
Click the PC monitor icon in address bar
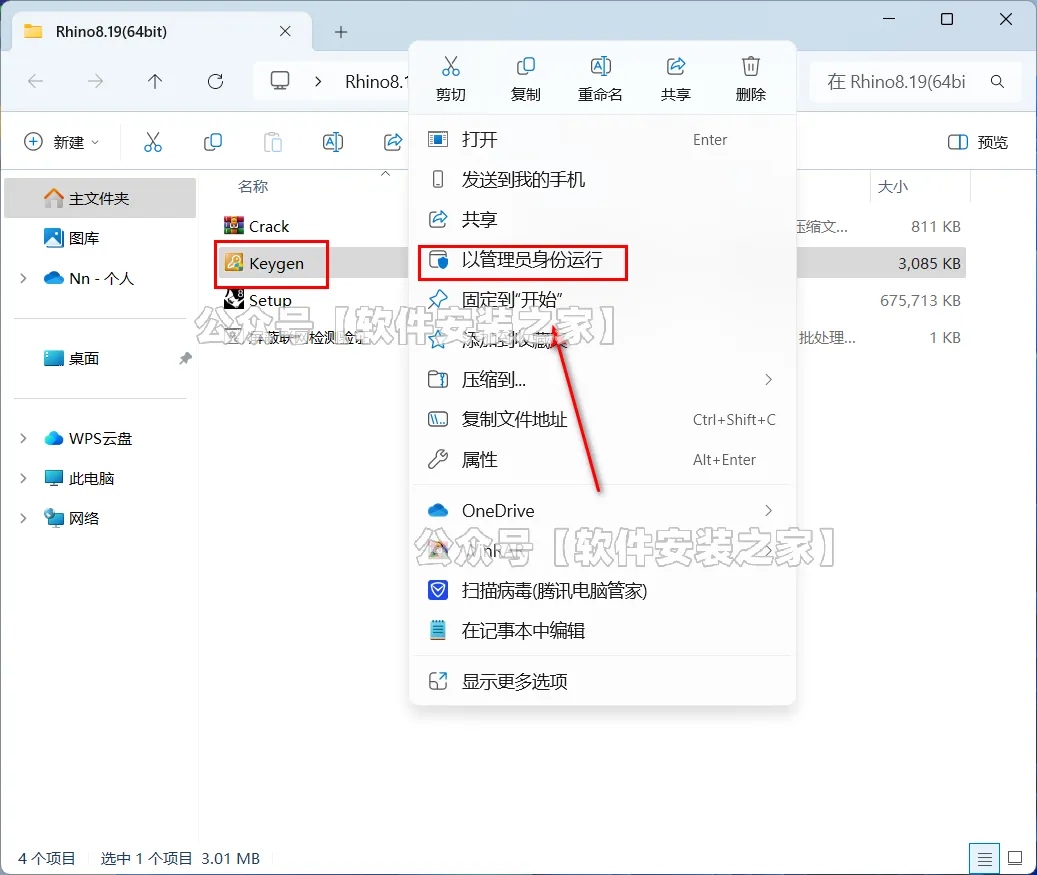point(280,81)
